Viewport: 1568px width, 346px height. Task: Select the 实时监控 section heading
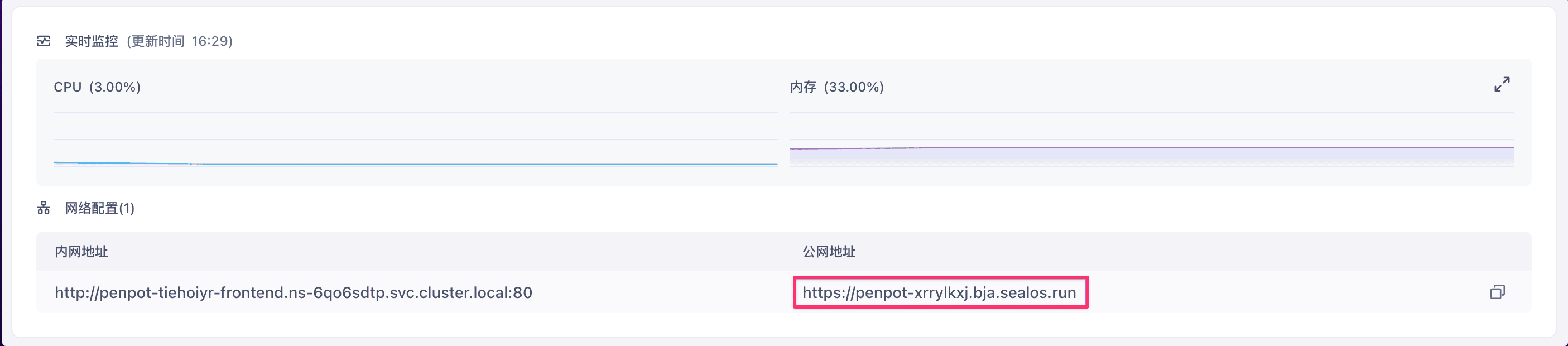tap(92, 41)
